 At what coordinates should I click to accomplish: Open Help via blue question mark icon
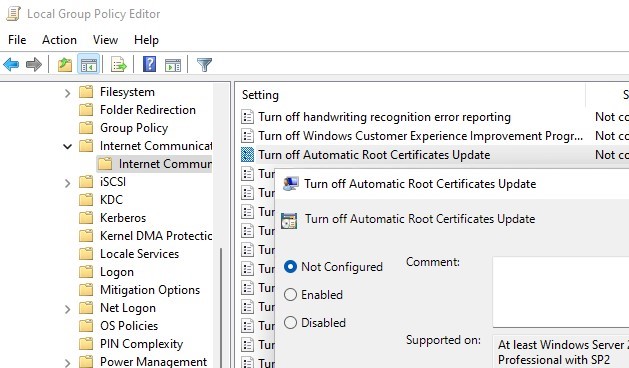coord(150,64)
